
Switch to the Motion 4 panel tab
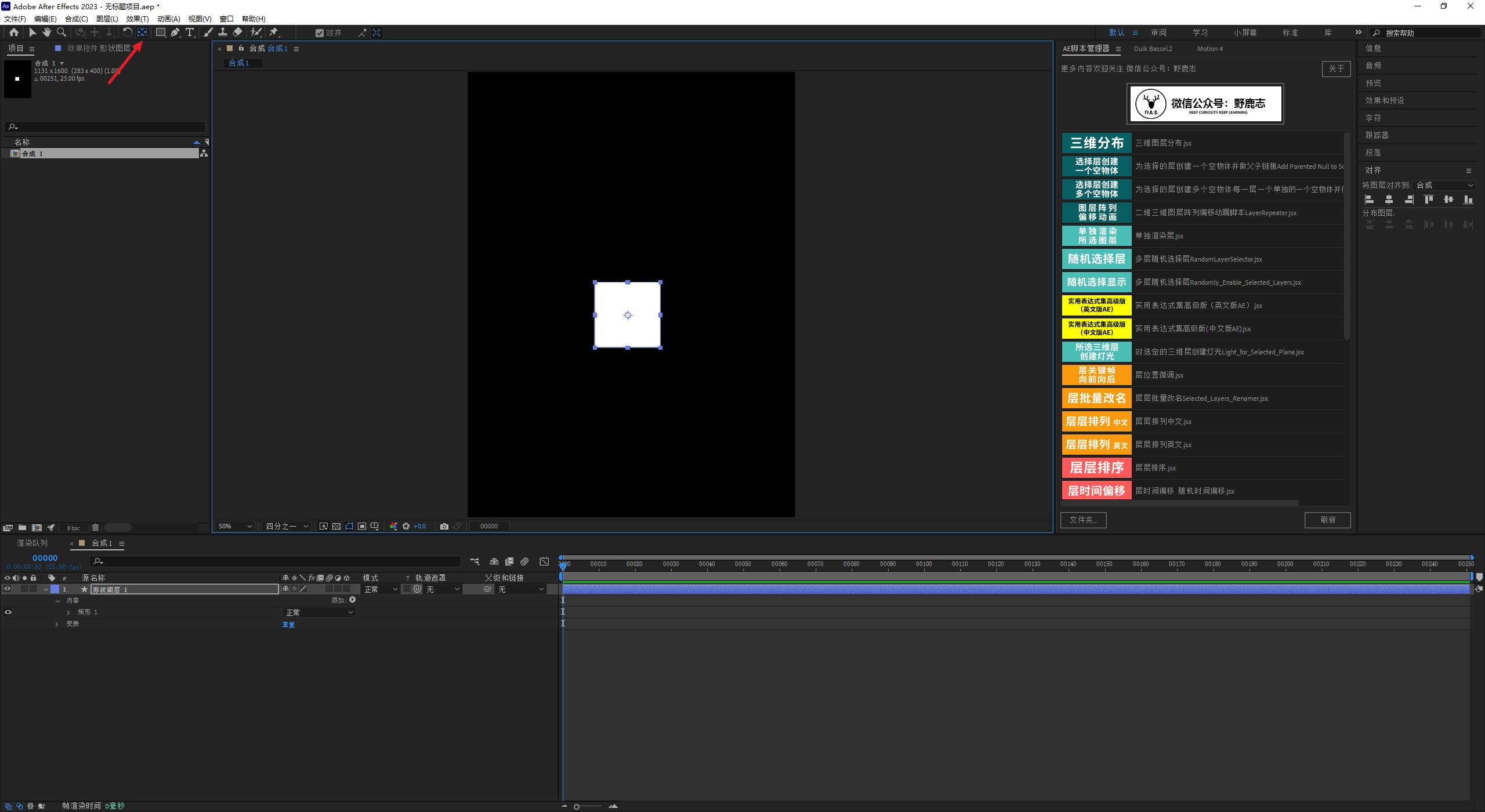pyautogui.click(x=1209, y=49)
